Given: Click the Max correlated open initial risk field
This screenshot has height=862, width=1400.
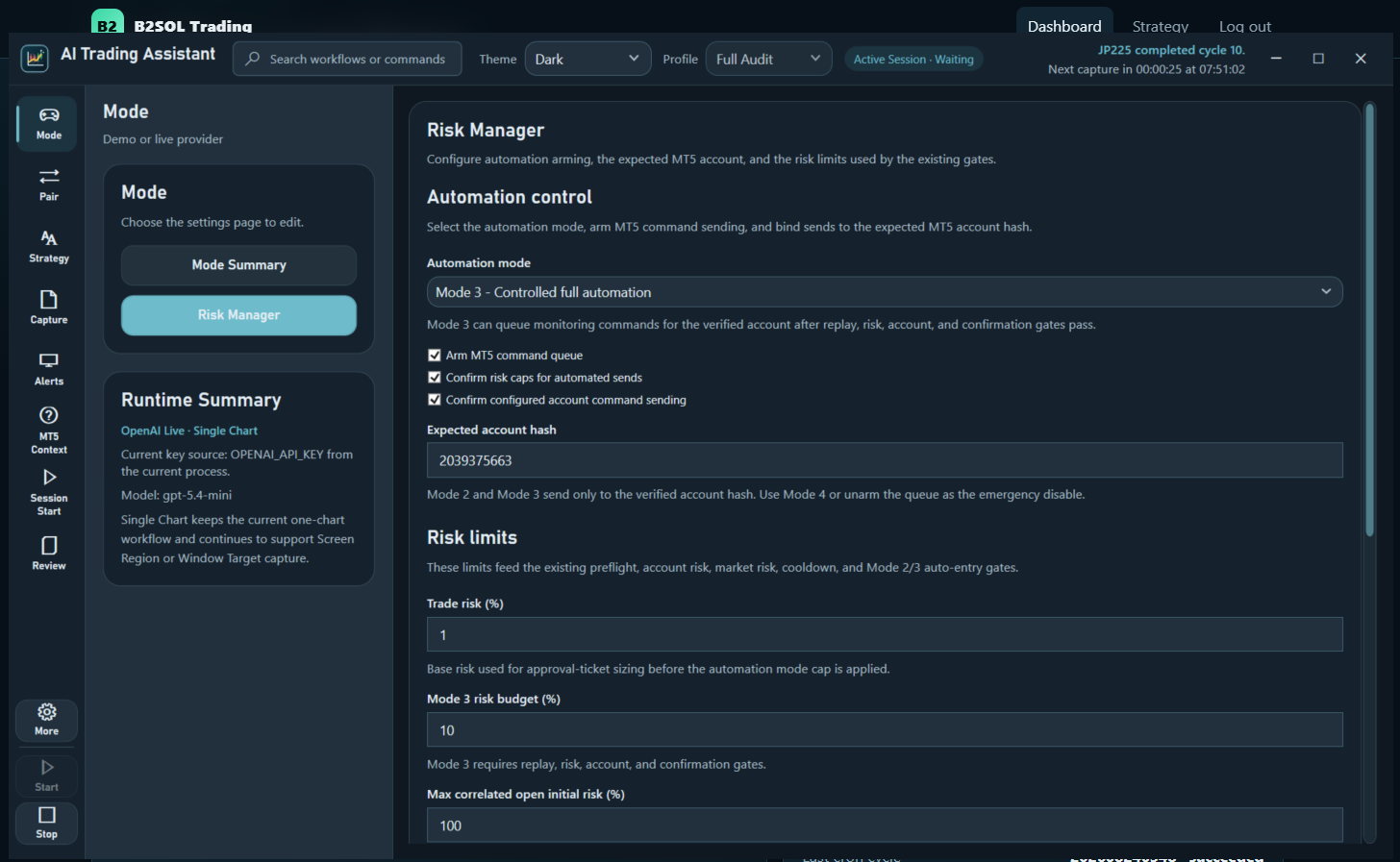Looking at the screenshot, I should coord(885,825).
